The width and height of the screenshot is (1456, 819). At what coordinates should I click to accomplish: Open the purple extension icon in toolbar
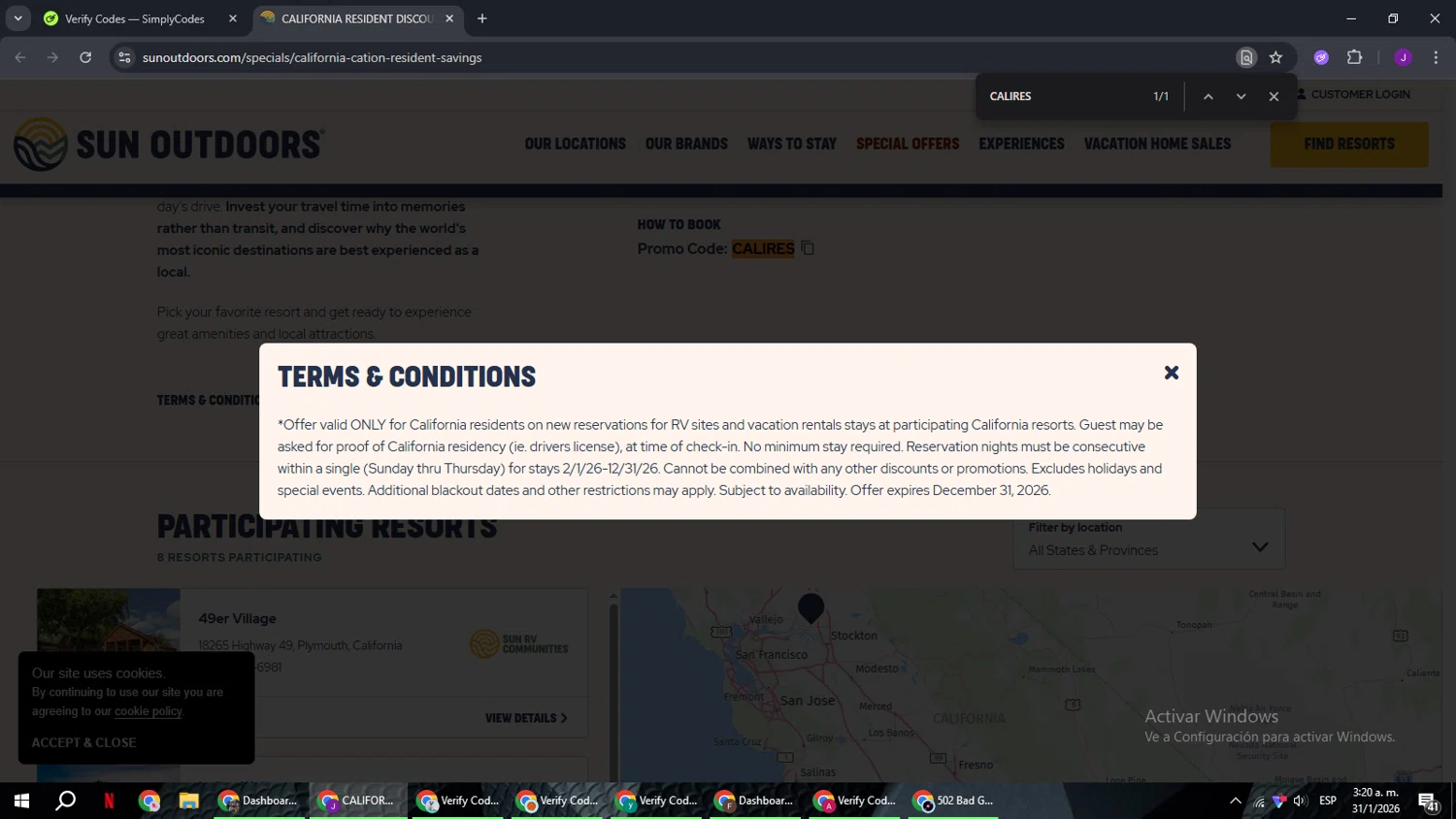pos(1321,57)
